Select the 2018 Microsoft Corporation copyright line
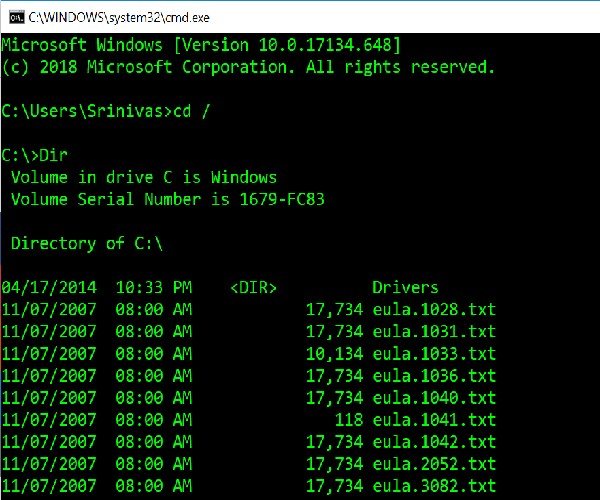The width and height of the screenshot is (600, 500). coord(248,67)
